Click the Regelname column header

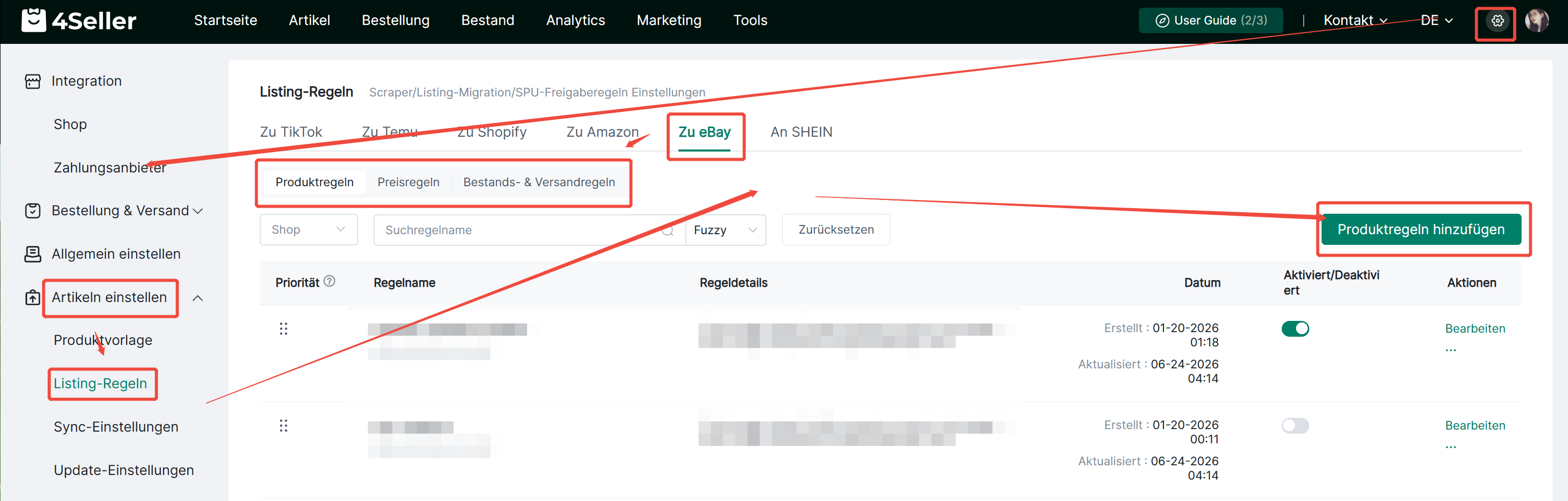(404, 283)
